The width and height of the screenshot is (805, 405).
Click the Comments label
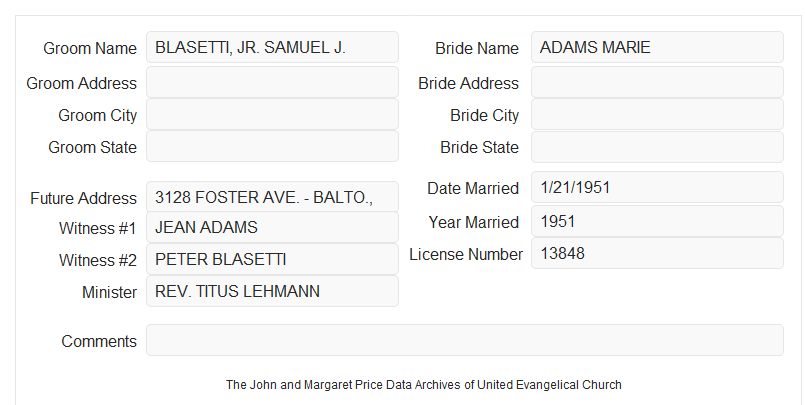[99, 341]
